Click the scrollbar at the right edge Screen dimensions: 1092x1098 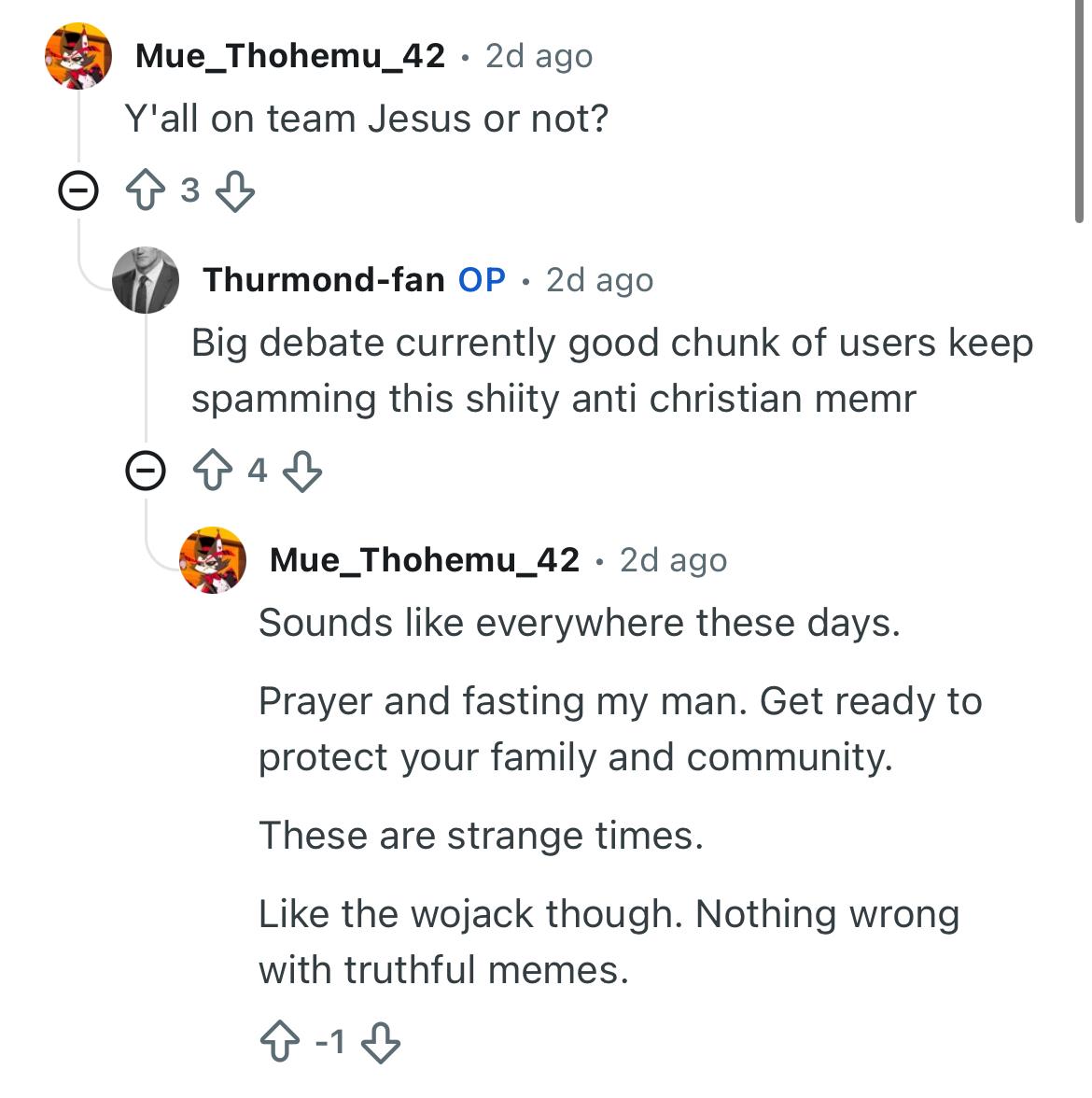[1079, 112]
